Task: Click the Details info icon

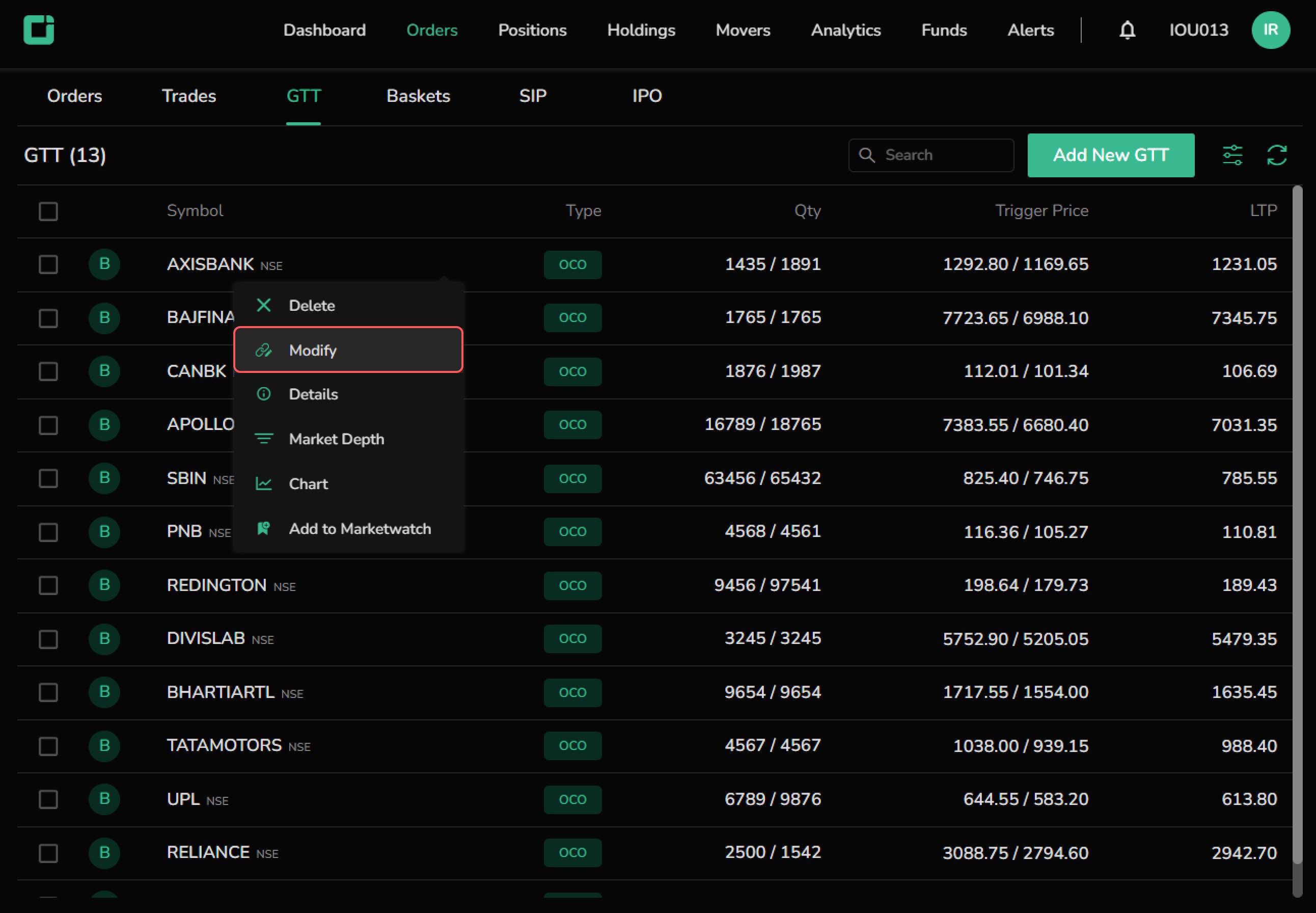Action: (263, 394)
